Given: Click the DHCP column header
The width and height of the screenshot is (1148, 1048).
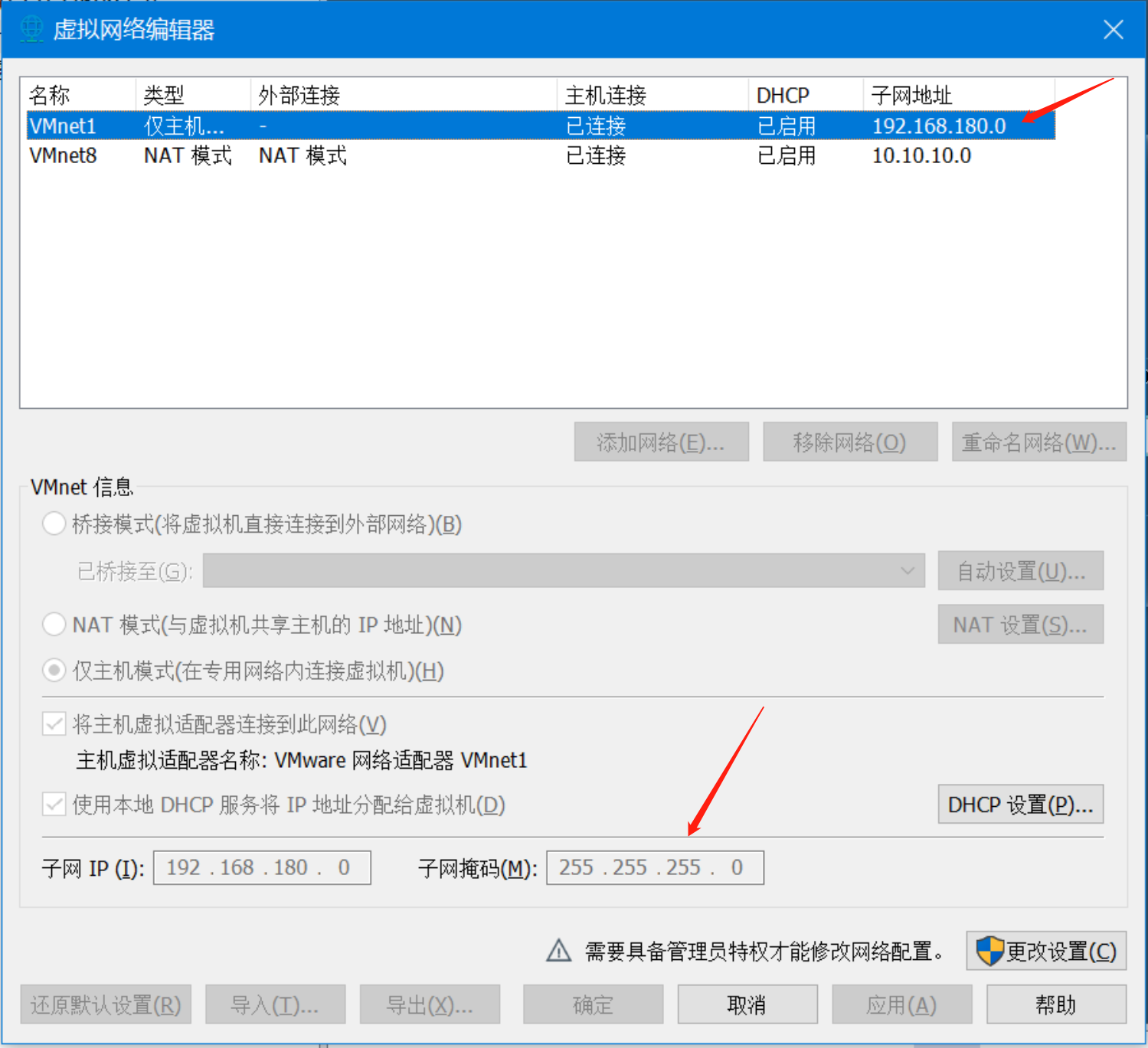Looking at the screenshot, I should tap(806, 95).
